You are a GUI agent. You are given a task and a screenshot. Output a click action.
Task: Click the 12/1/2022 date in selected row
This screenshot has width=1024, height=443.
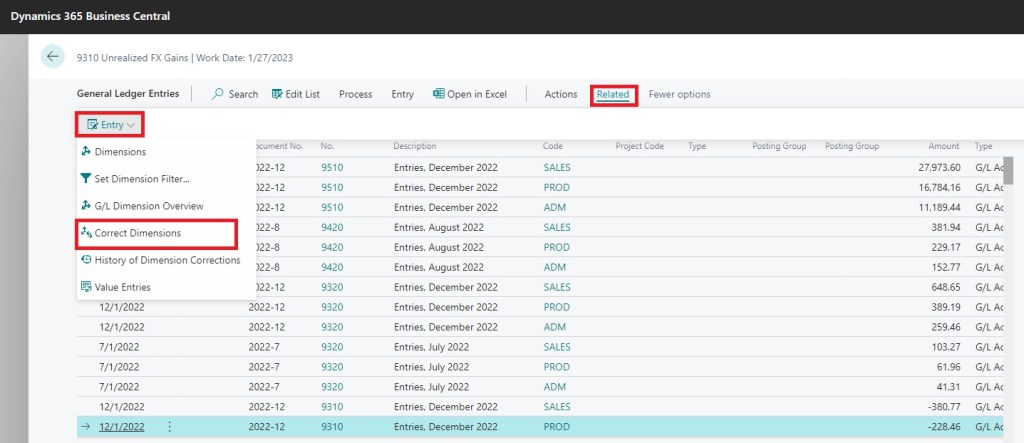pyautogui.click(x=122, y=426)
